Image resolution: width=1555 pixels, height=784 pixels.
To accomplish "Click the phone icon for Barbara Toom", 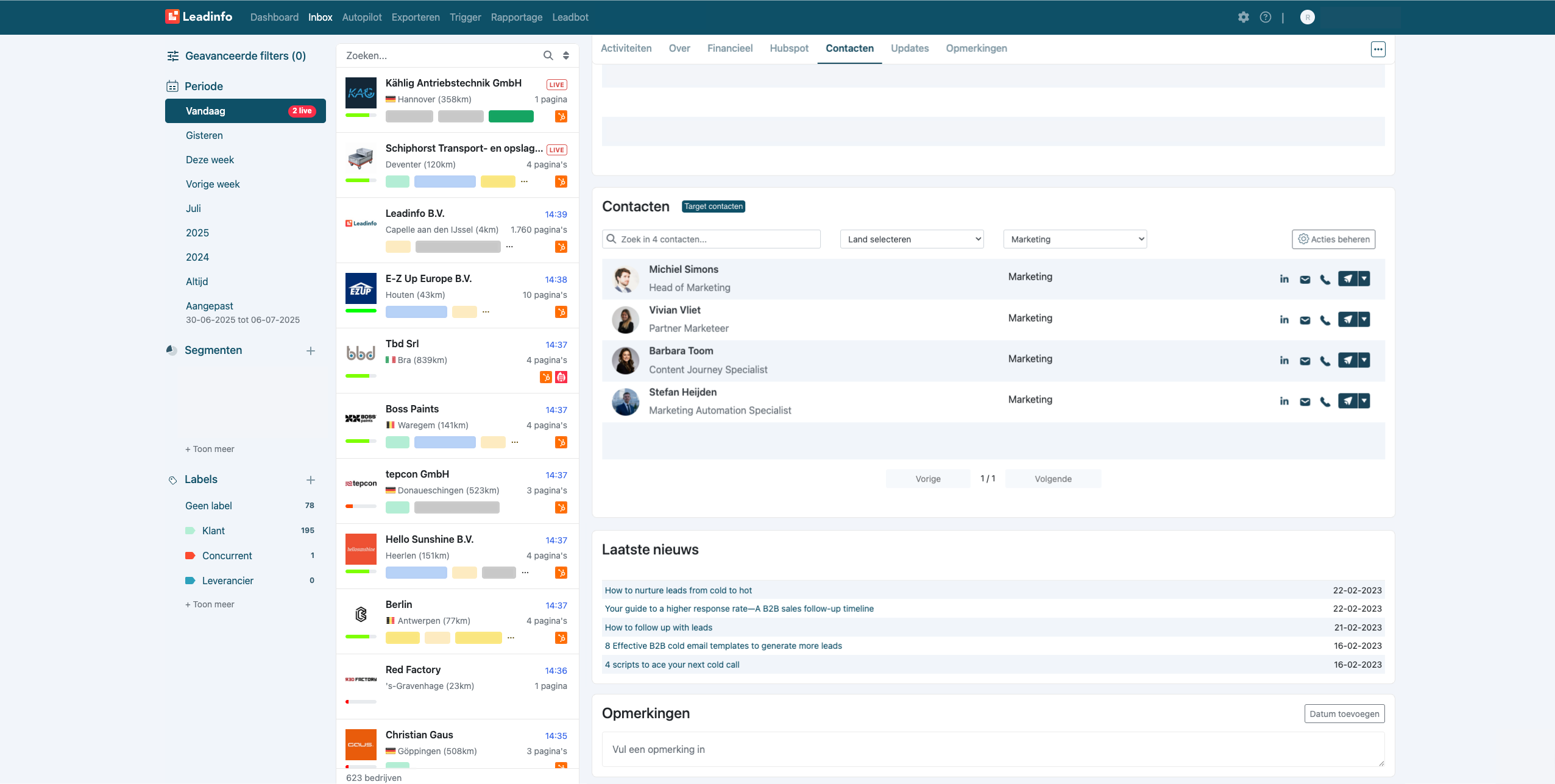I will click(x=1325, y=361).
